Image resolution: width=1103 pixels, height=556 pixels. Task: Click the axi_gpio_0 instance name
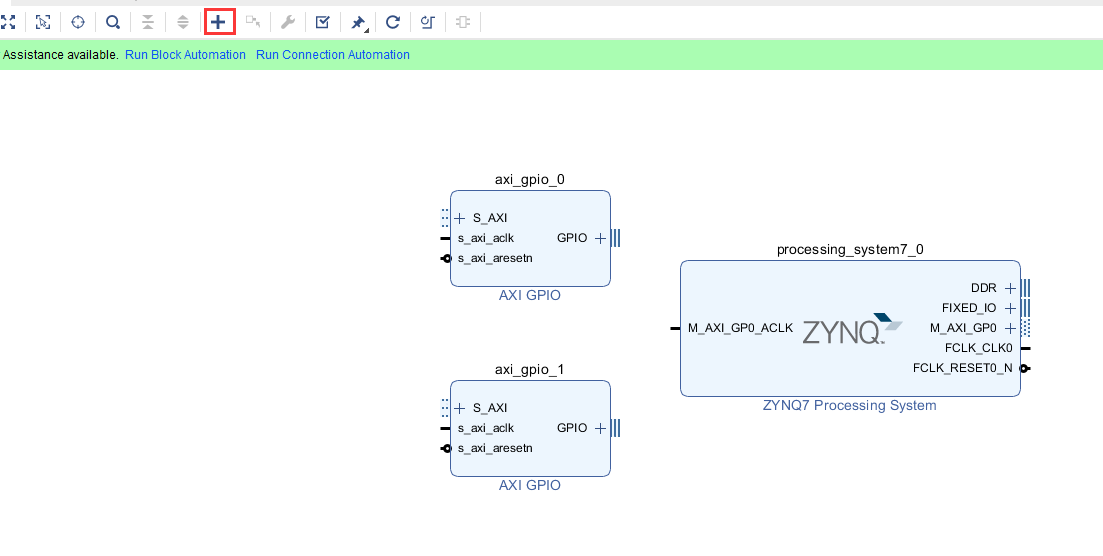530,179
